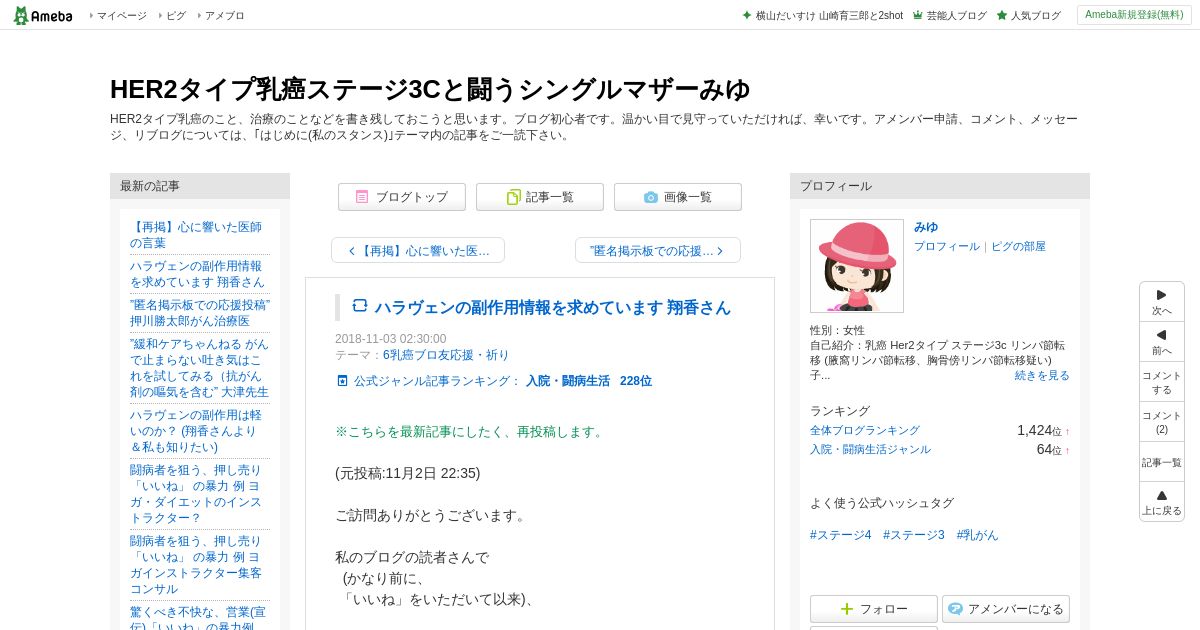Click the green article list icon
1200x630 pixels.
point(513,197)
